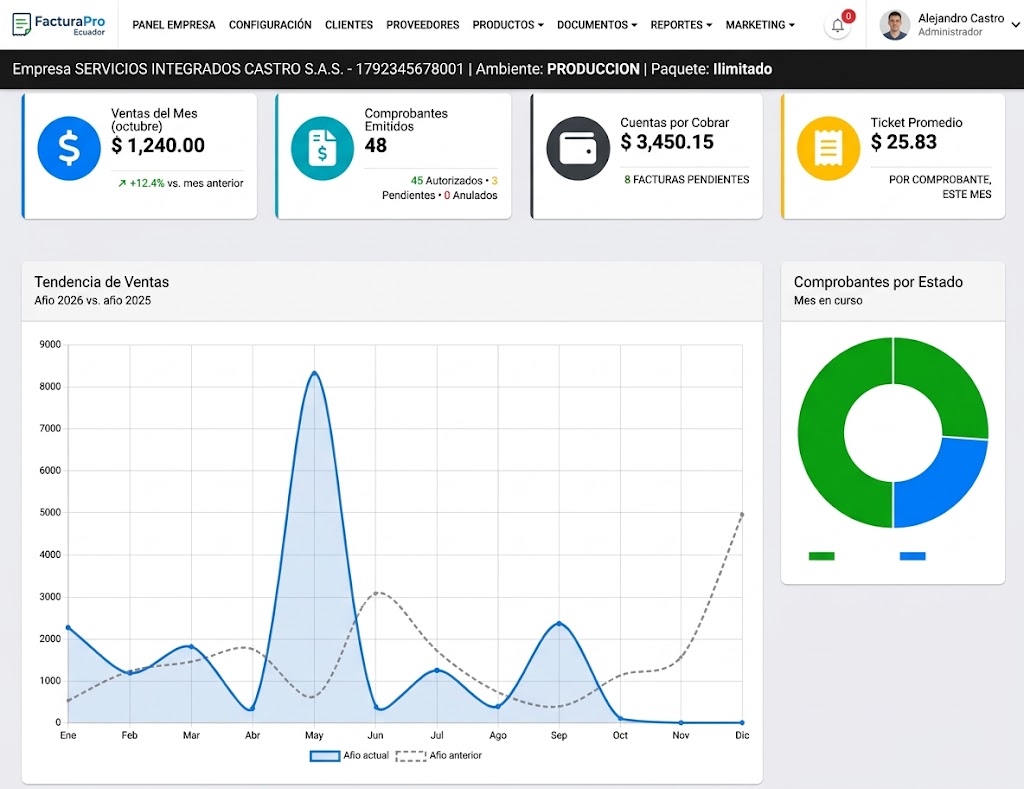This screenshot has height=789, width=1024.
Task: Toggle the green donut legend swatch
Action: click(x=822, y=556)
